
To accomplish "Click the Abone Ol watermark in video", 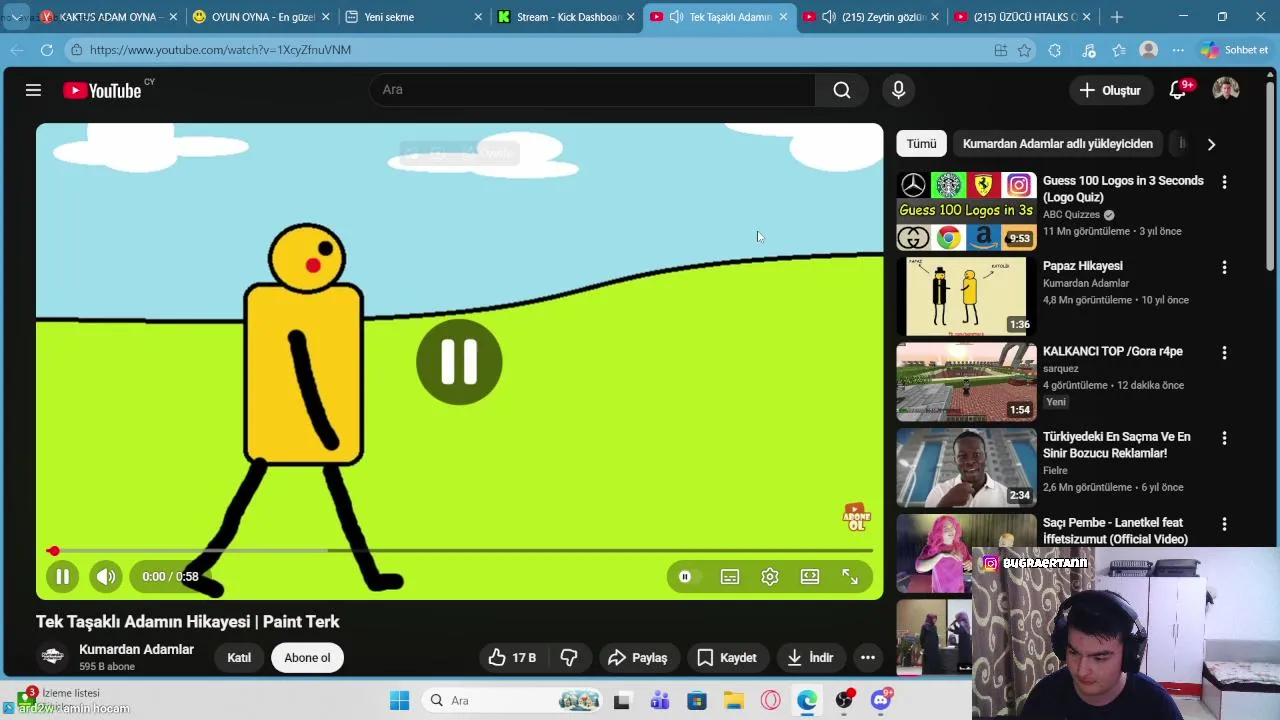I will (856, 517).
